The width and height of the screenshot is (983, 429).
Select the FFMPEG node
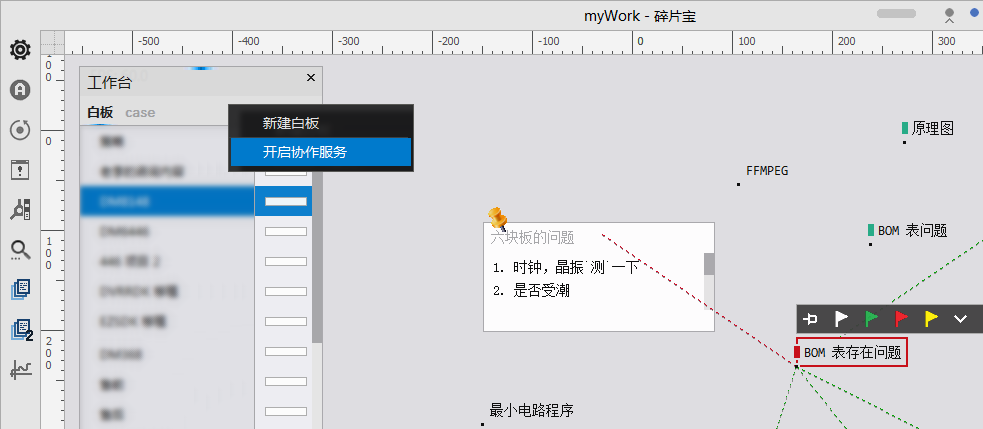[x=767, y=170]
